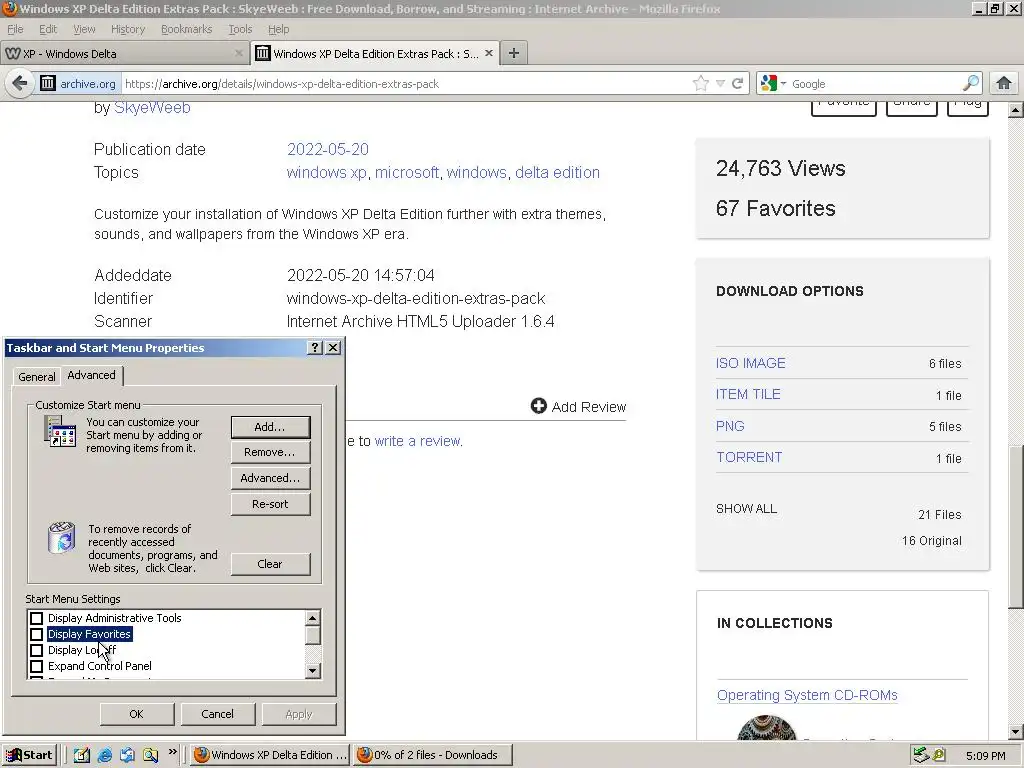
Task: Open the ISO IMAGE download link
Action: (x=750, y=363)
